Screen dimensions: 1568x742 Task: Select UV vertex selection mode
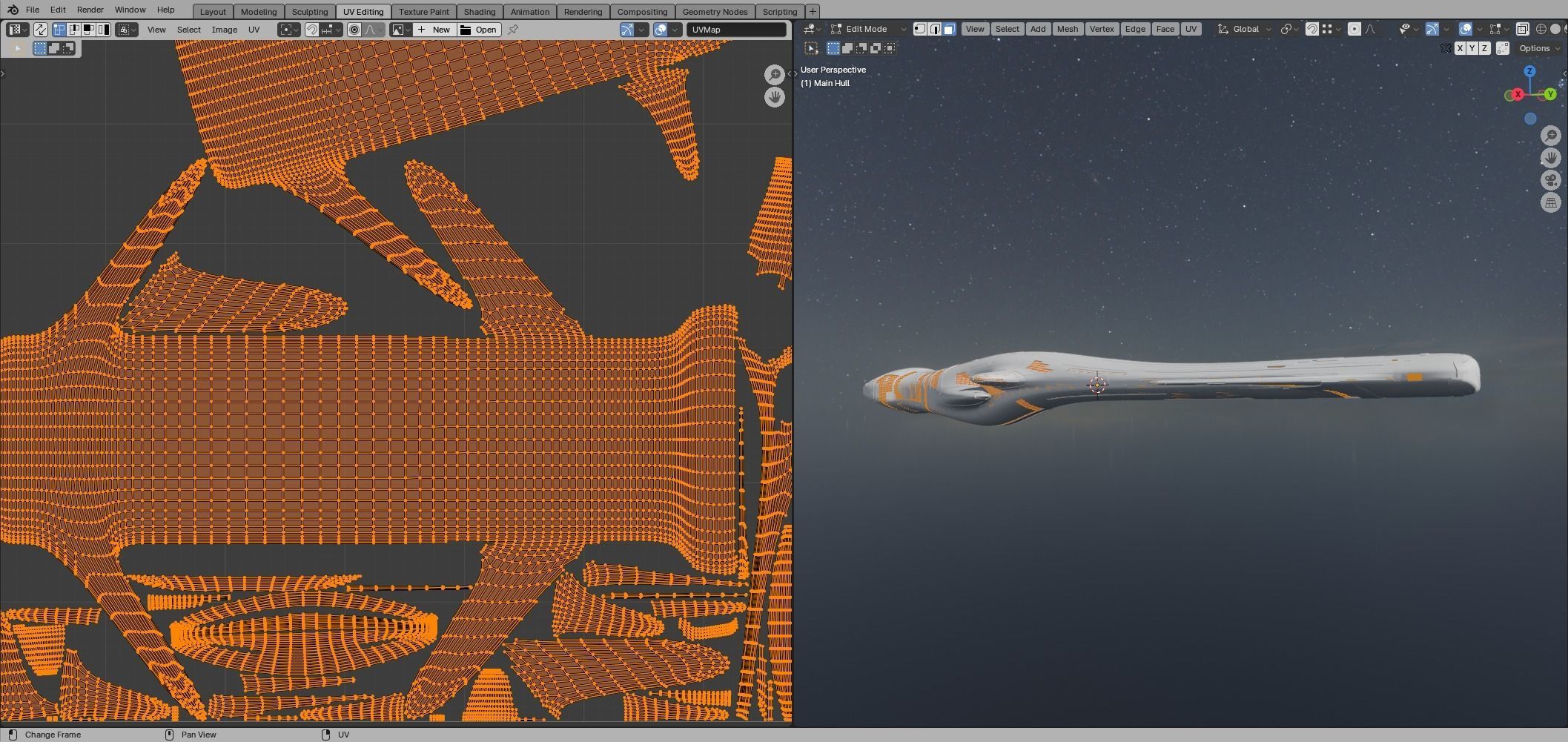59,30
